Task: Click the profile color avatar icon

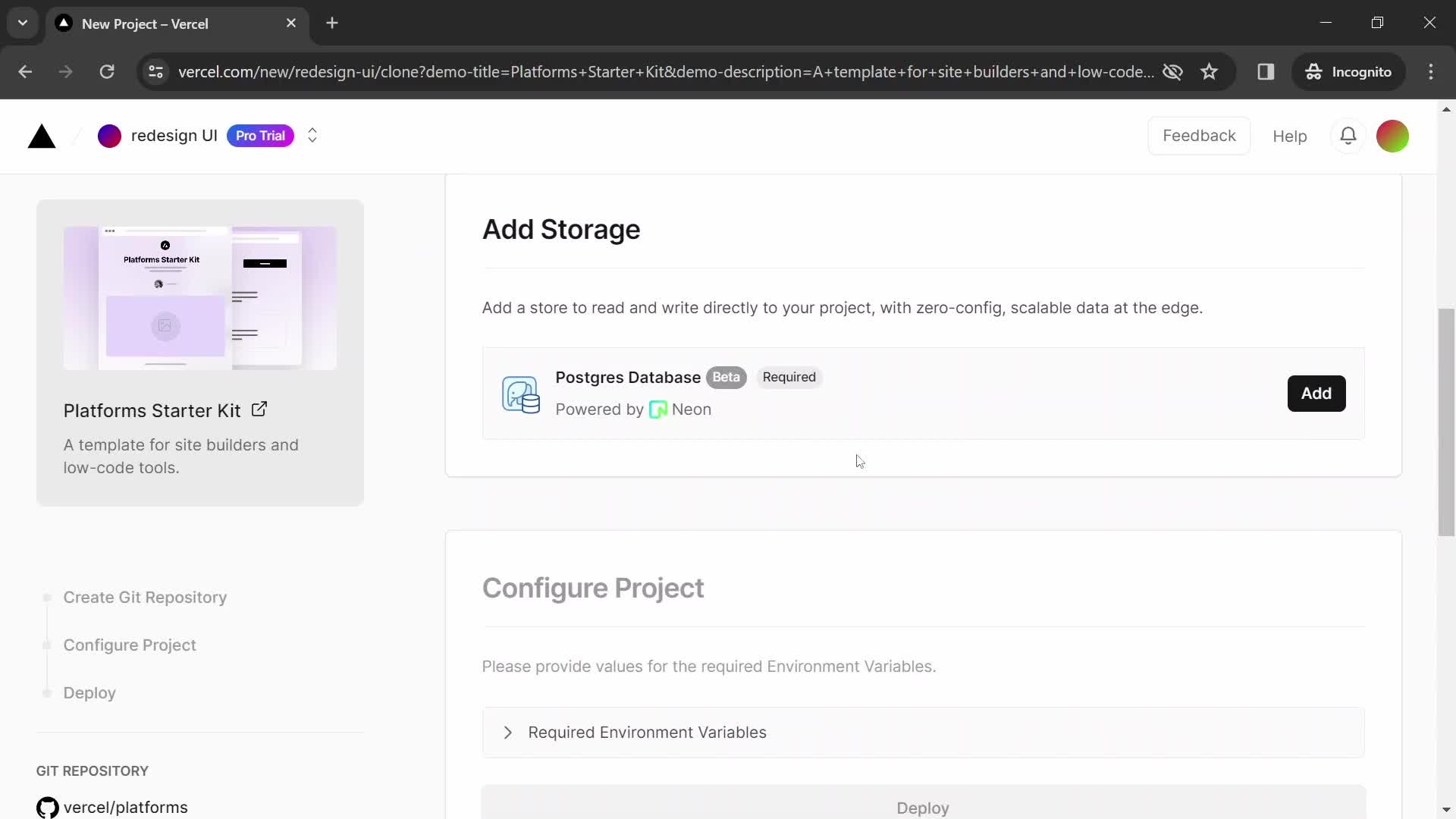Action: coord(1394,135)
